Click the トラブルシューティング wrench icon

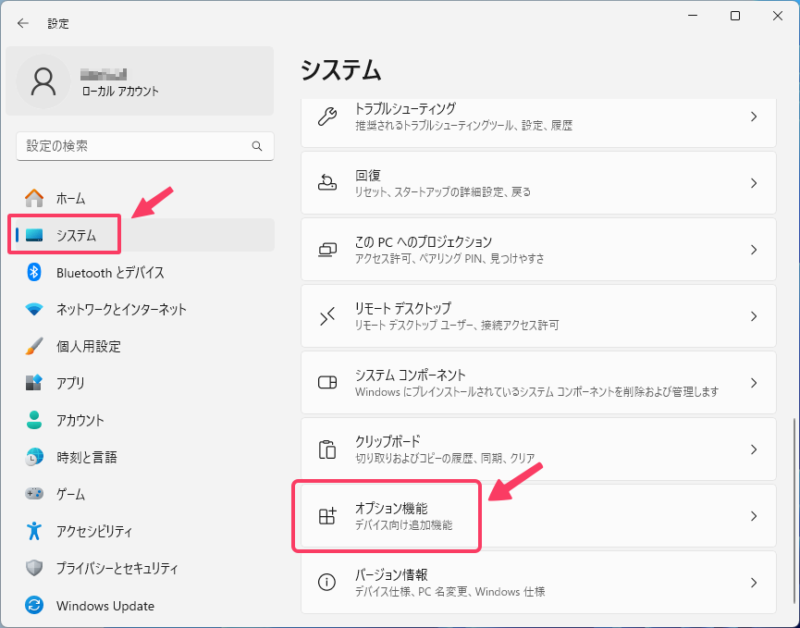pos(327,116)
